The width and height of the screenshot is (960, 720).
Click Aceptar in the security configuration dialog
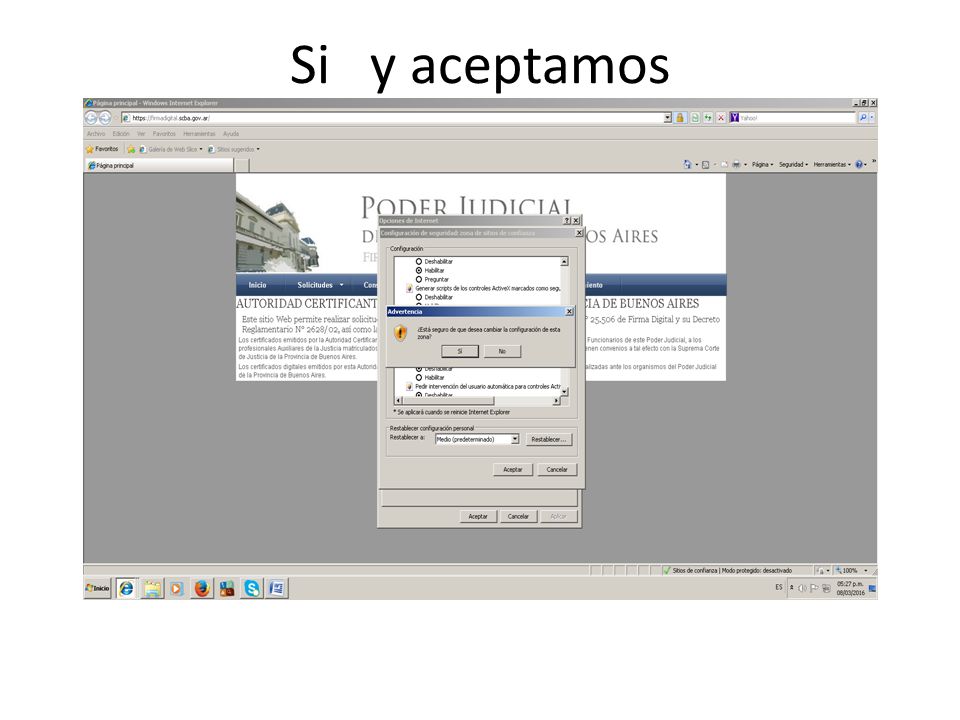point(512,470)
